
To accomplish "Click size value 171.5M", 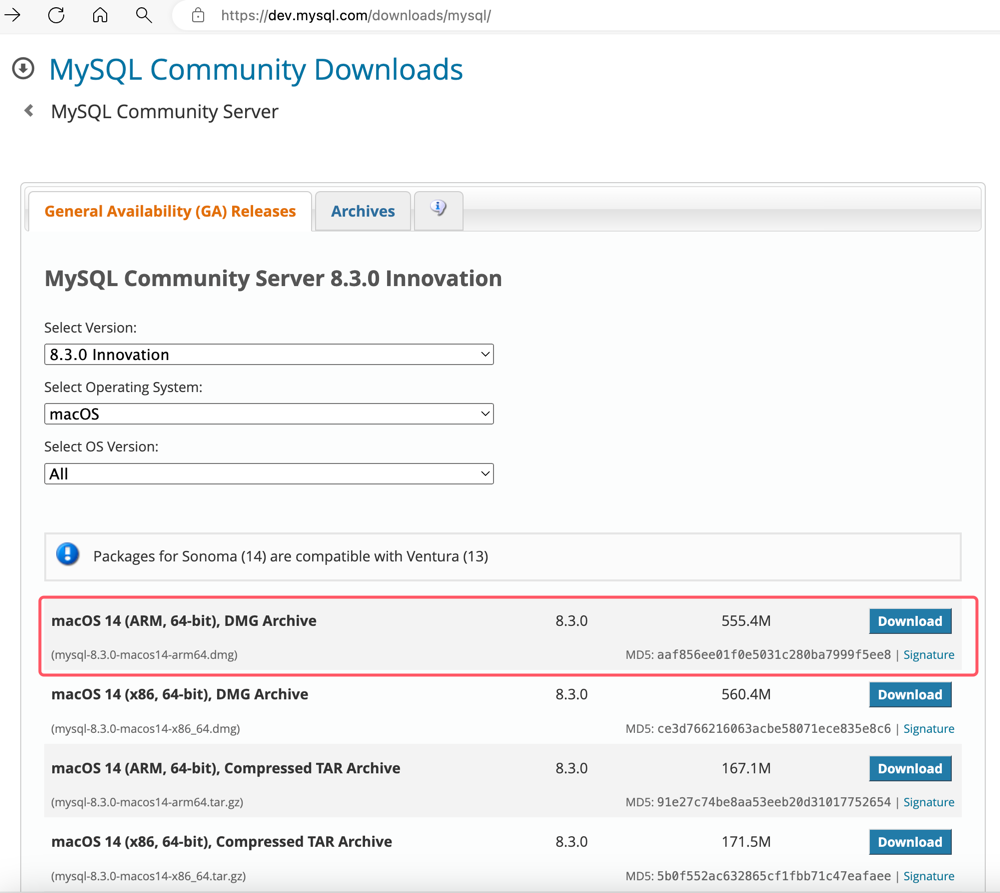I will (x=746, y=841).
